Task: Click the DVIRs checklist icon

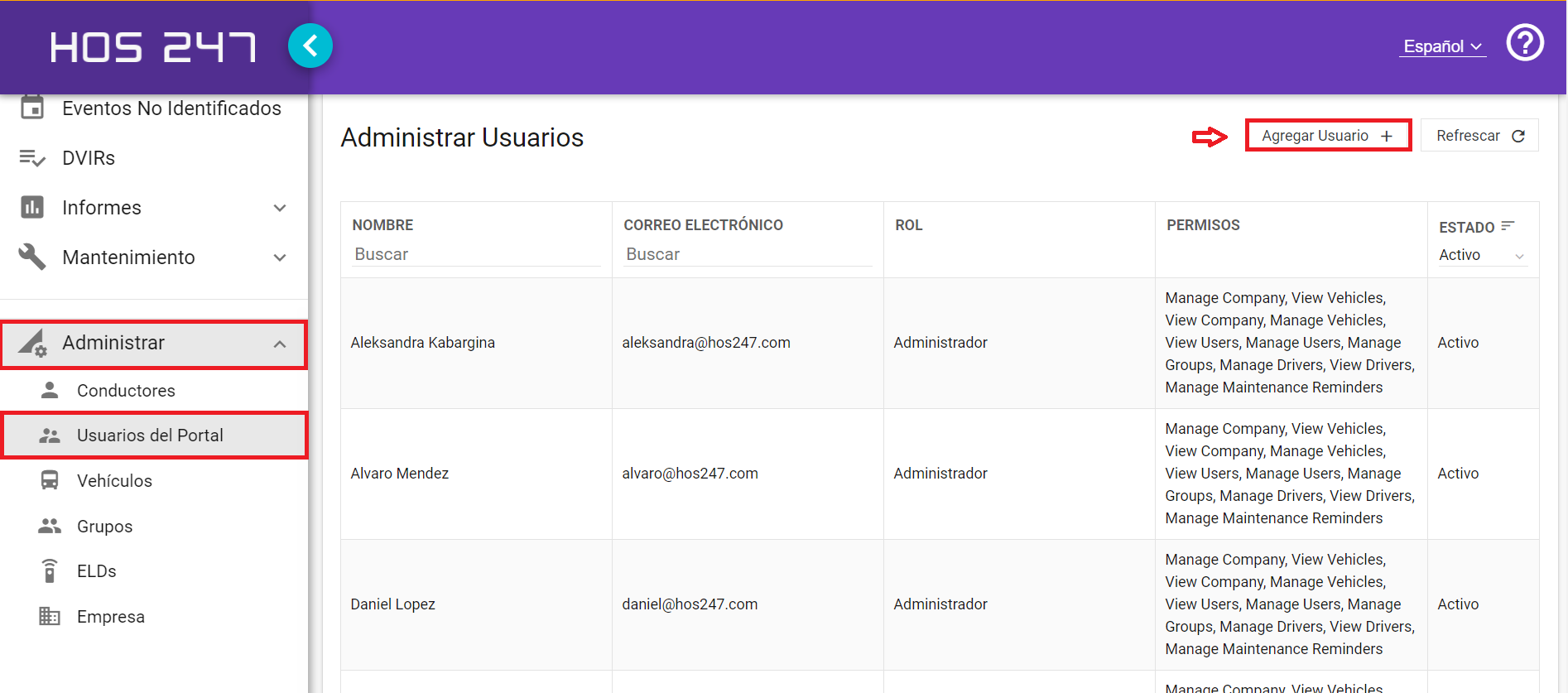Action: (x=32, y=157)
